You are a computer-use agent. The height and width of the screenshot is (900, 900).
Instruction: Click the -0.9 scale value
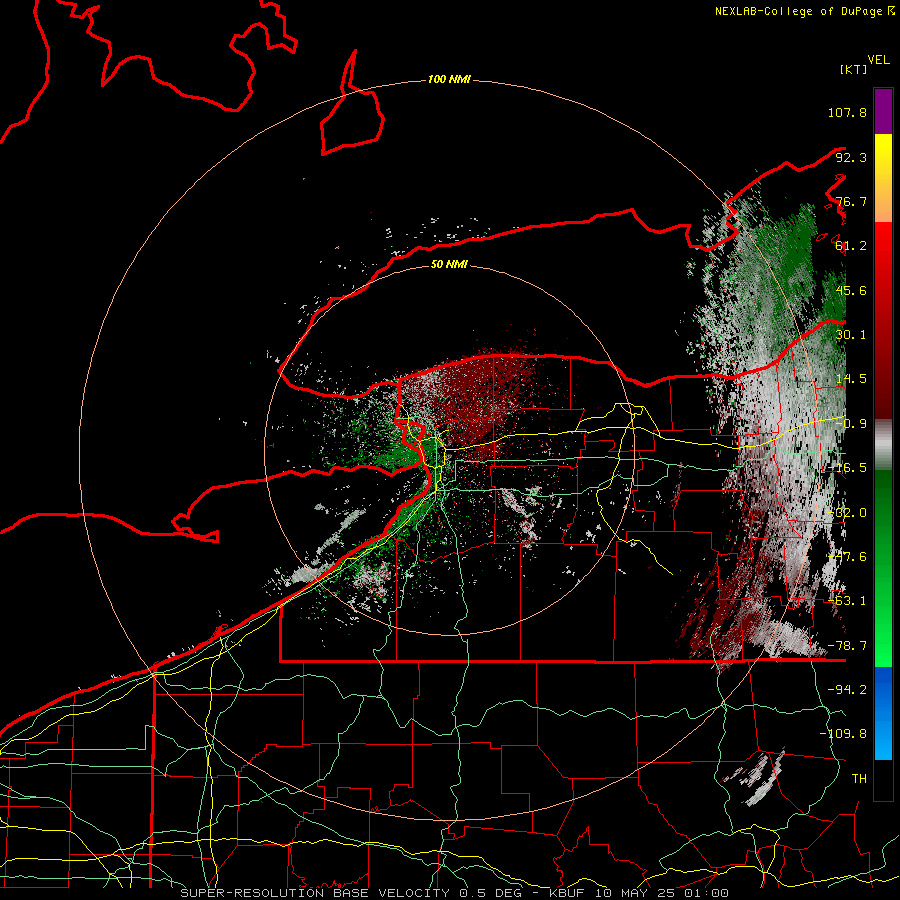pyautogui.click(x=851, y=424)
